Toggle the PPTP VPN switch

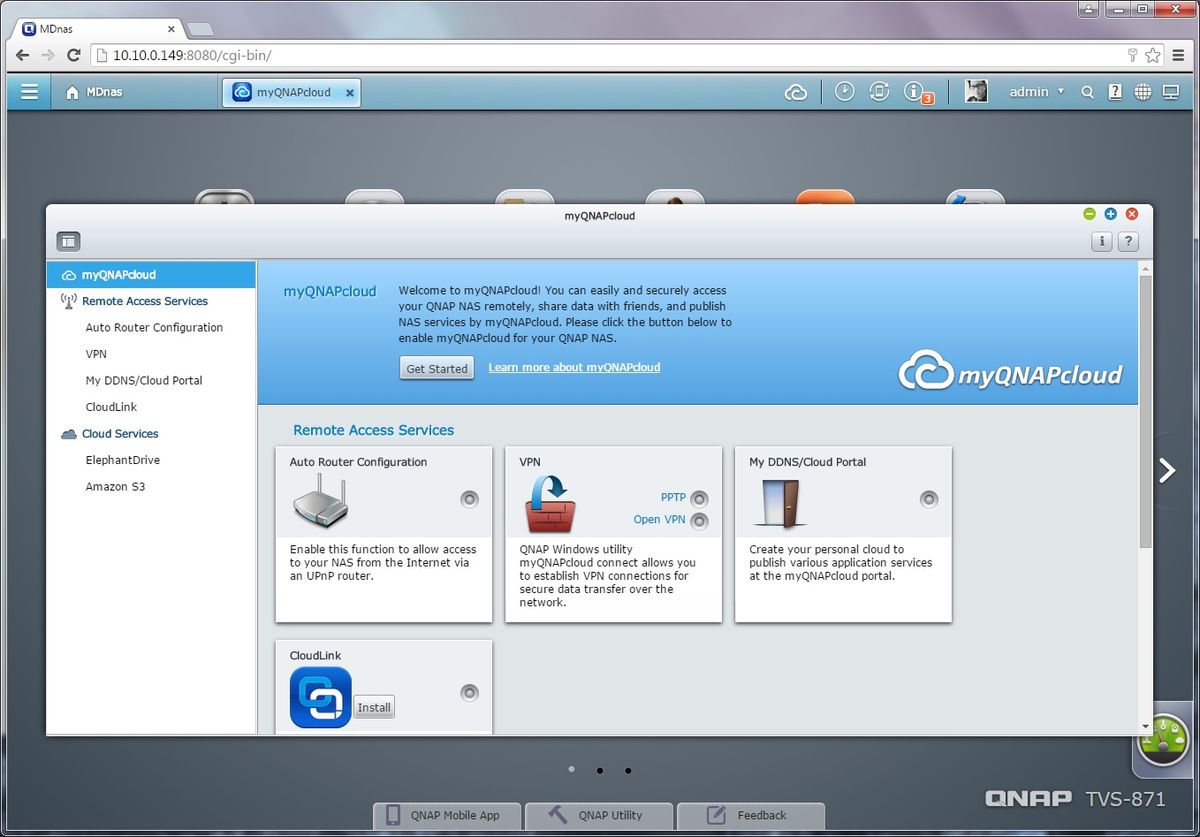pos(699,498)
